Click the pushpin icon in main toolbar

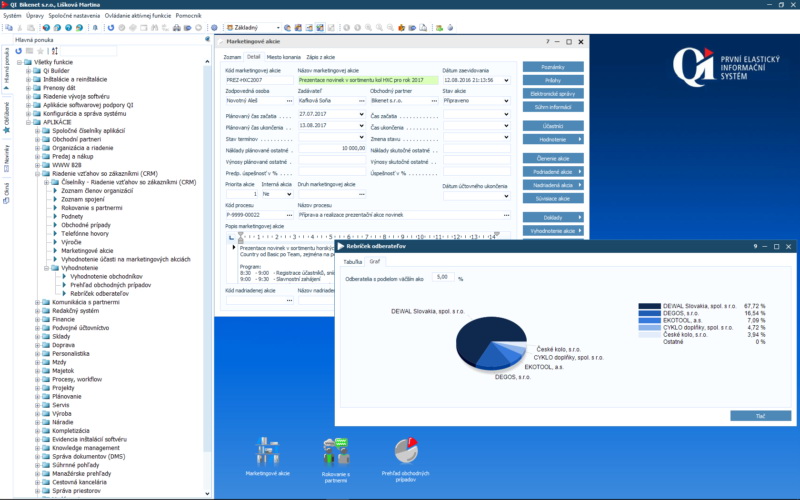tap(95, 28)
